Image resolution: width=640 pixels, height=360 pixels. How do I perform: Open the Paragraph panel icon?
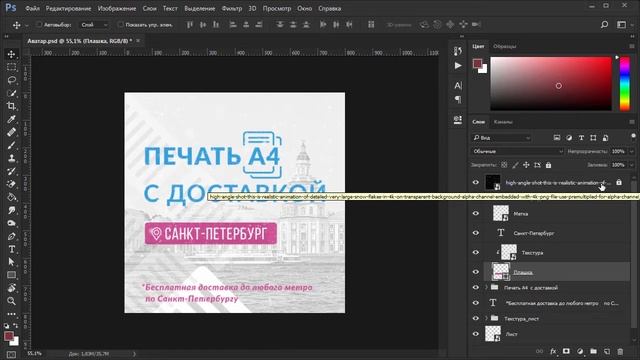pos(458,99)
